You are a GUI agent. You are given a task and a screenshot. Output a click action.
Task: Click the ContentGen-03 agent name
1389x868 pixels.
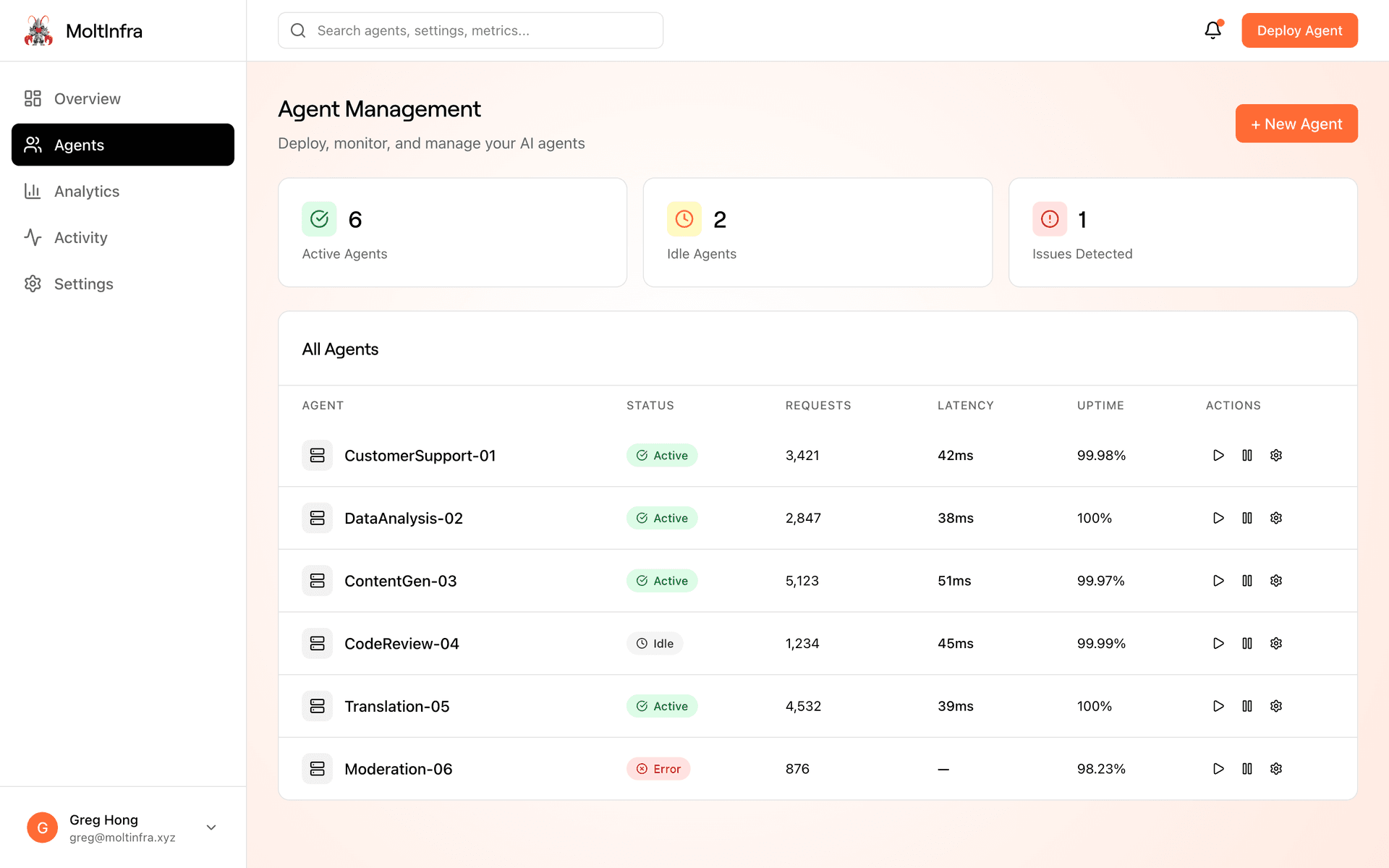coord(401,581)
